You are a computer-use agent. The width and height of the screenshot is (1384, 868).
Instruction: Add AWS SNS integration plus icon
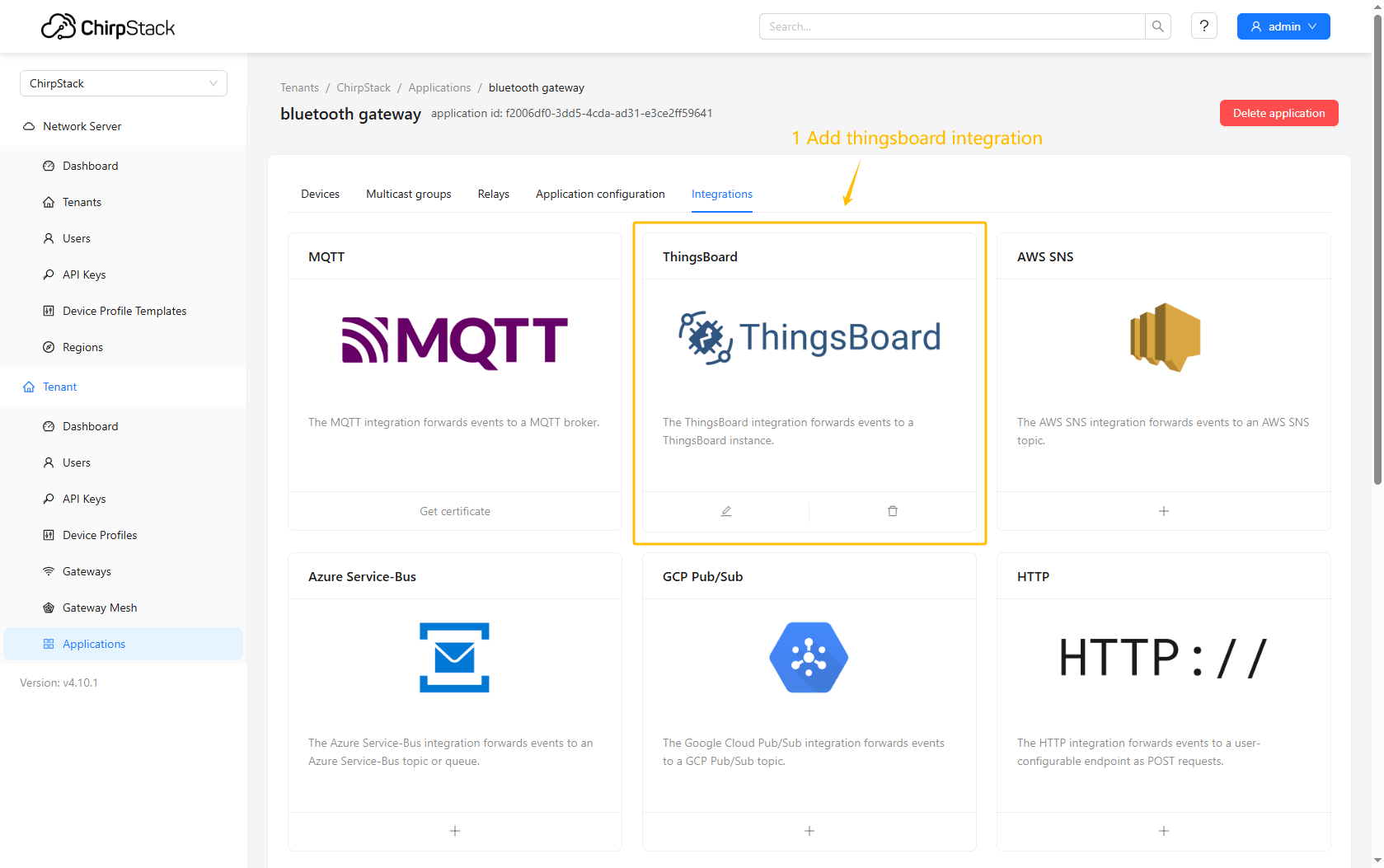(1163, 511)
